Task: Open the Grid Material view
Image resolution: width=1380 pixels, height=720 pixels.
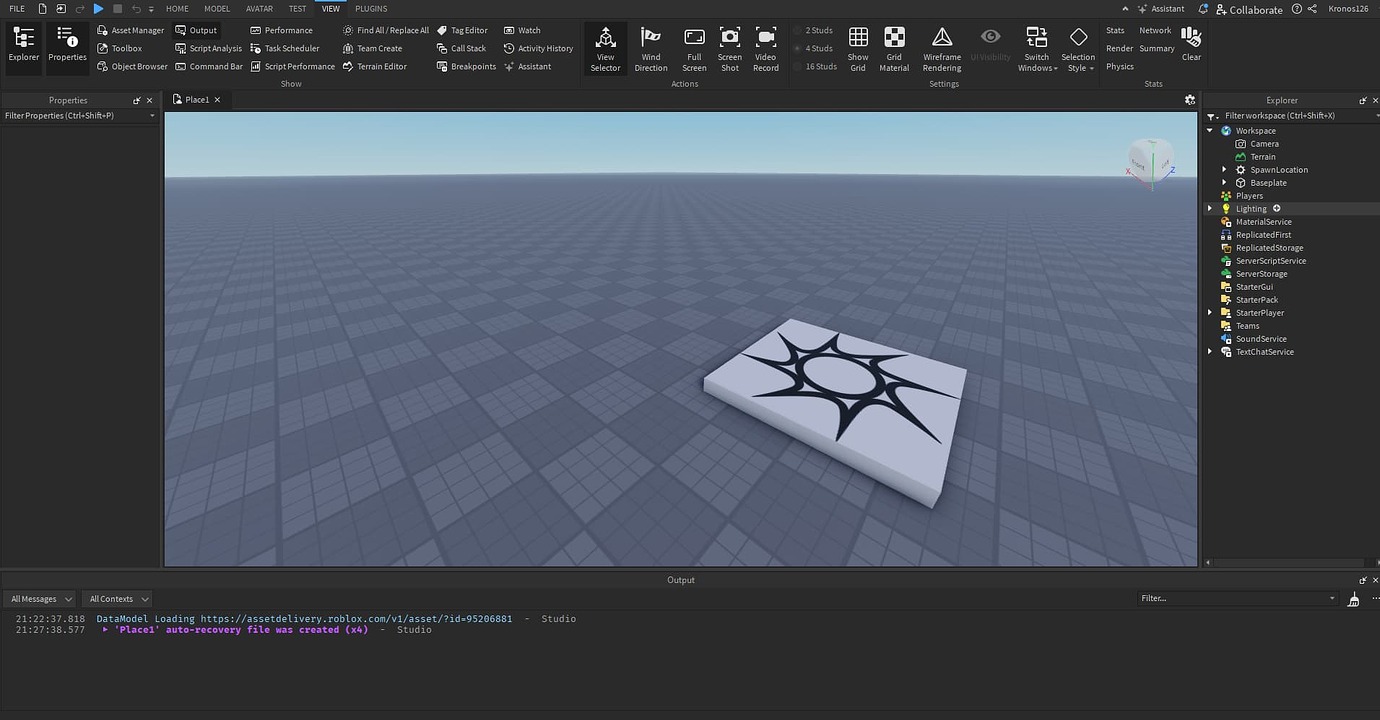Action: (x=893, y=47)
